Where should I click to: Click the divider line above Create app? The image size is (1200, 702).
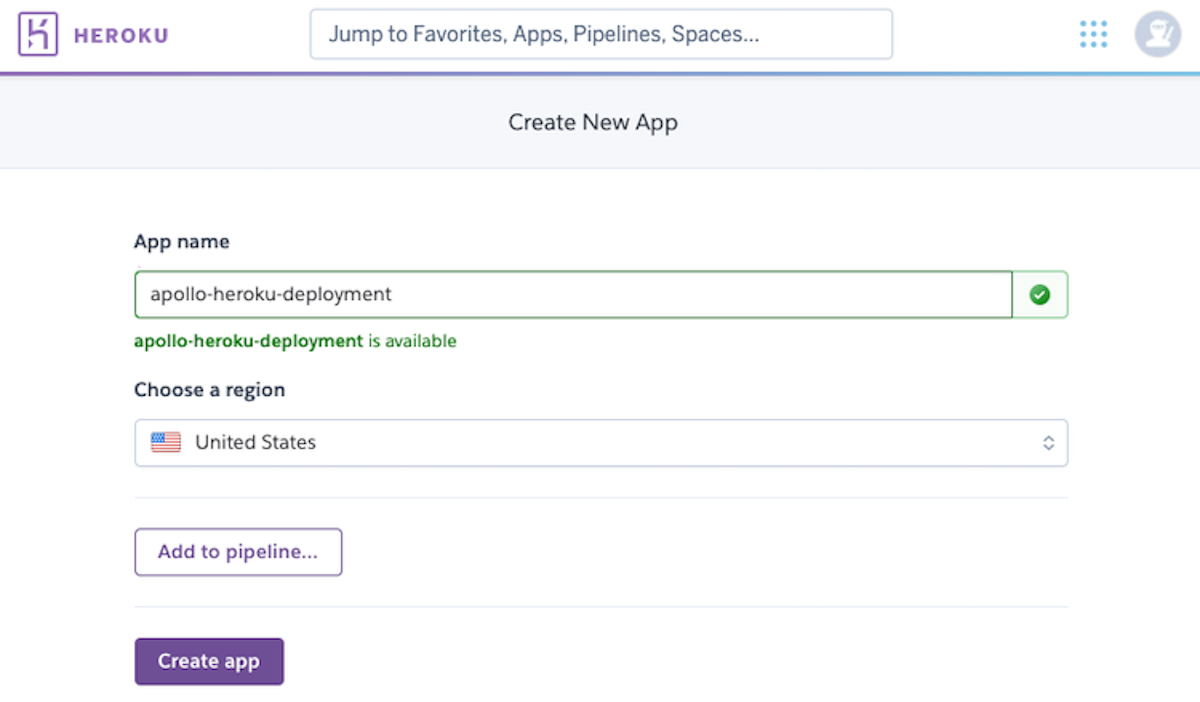(600, 607)
